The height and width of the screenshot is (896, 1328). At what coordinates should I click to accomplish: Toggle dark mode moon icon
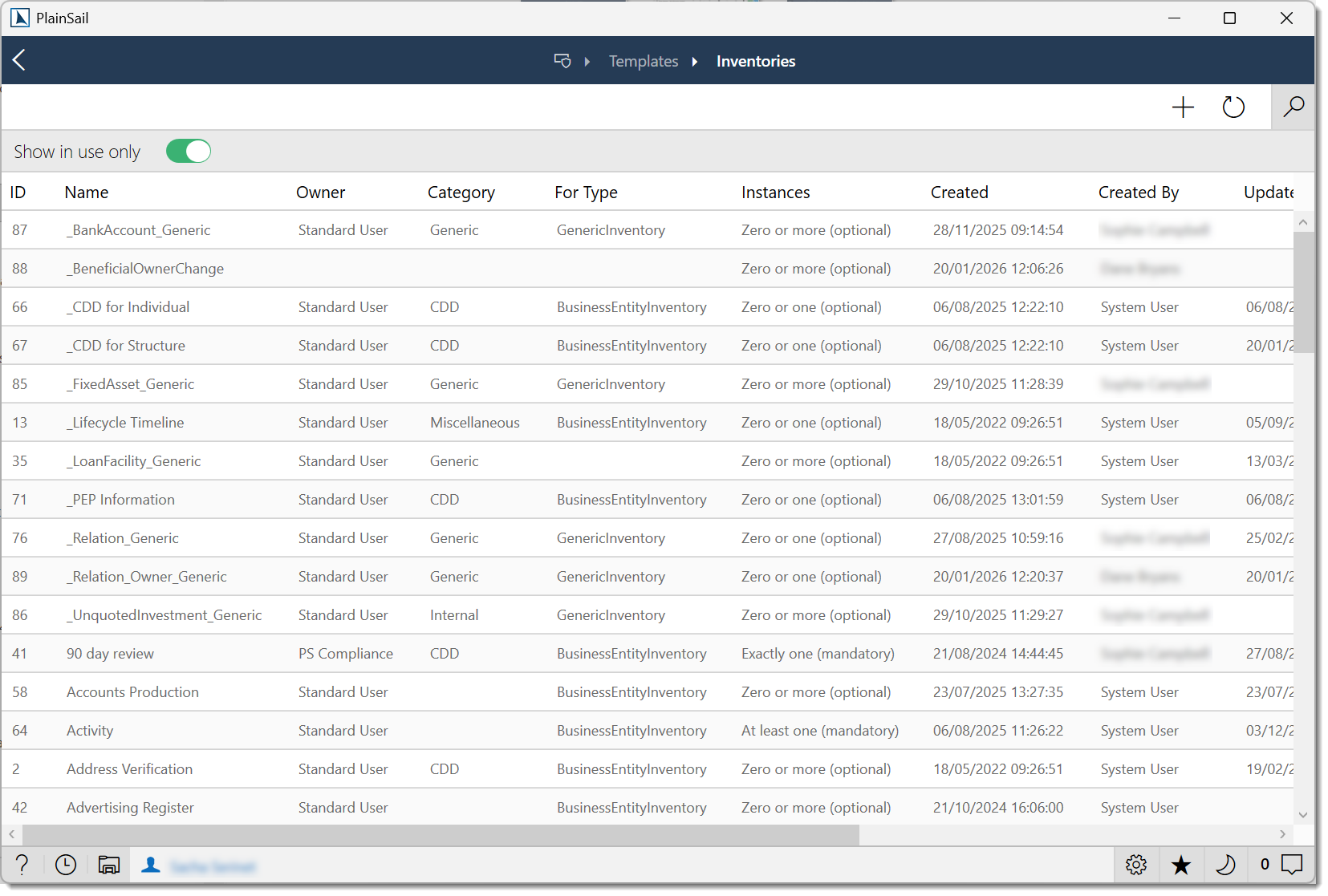click(x=1225, y=865)
